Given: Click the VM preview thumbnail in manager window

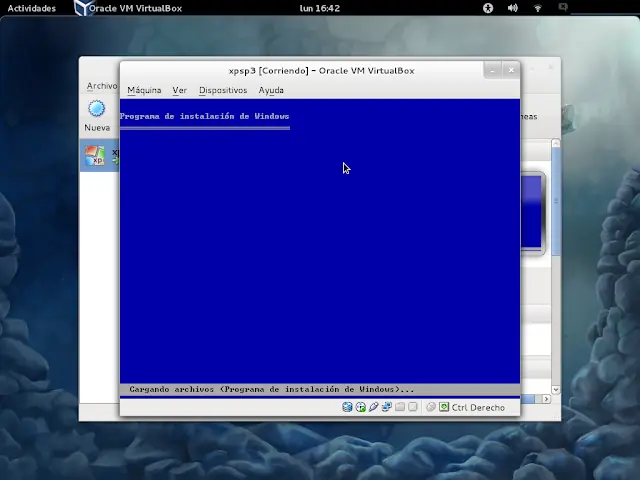Looking at the screenshot, I should 532,213.
